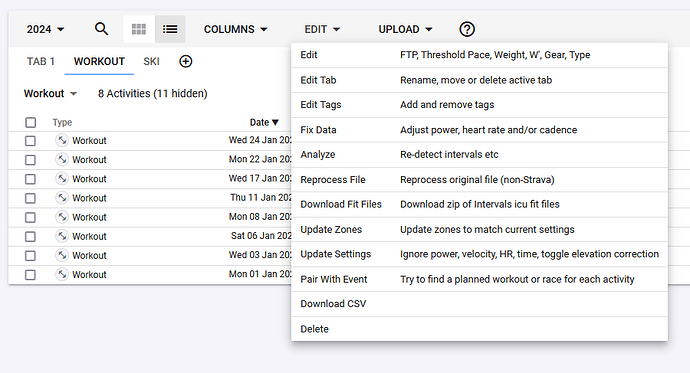Add a new tab with plus icon

click(186, 61)
